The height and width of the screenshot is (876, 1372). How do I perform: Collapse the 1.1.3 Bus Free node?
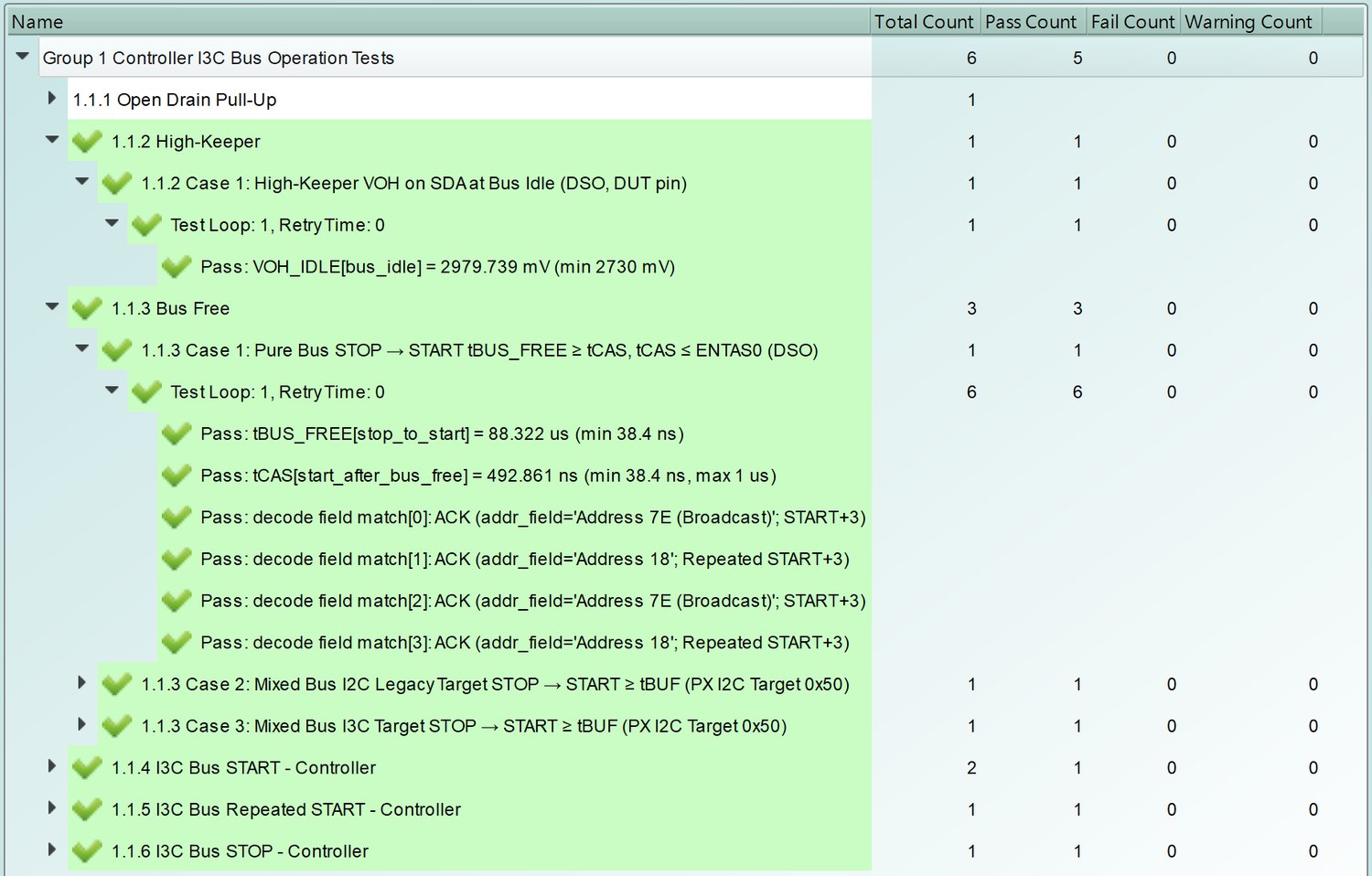[x=52, y=307]
